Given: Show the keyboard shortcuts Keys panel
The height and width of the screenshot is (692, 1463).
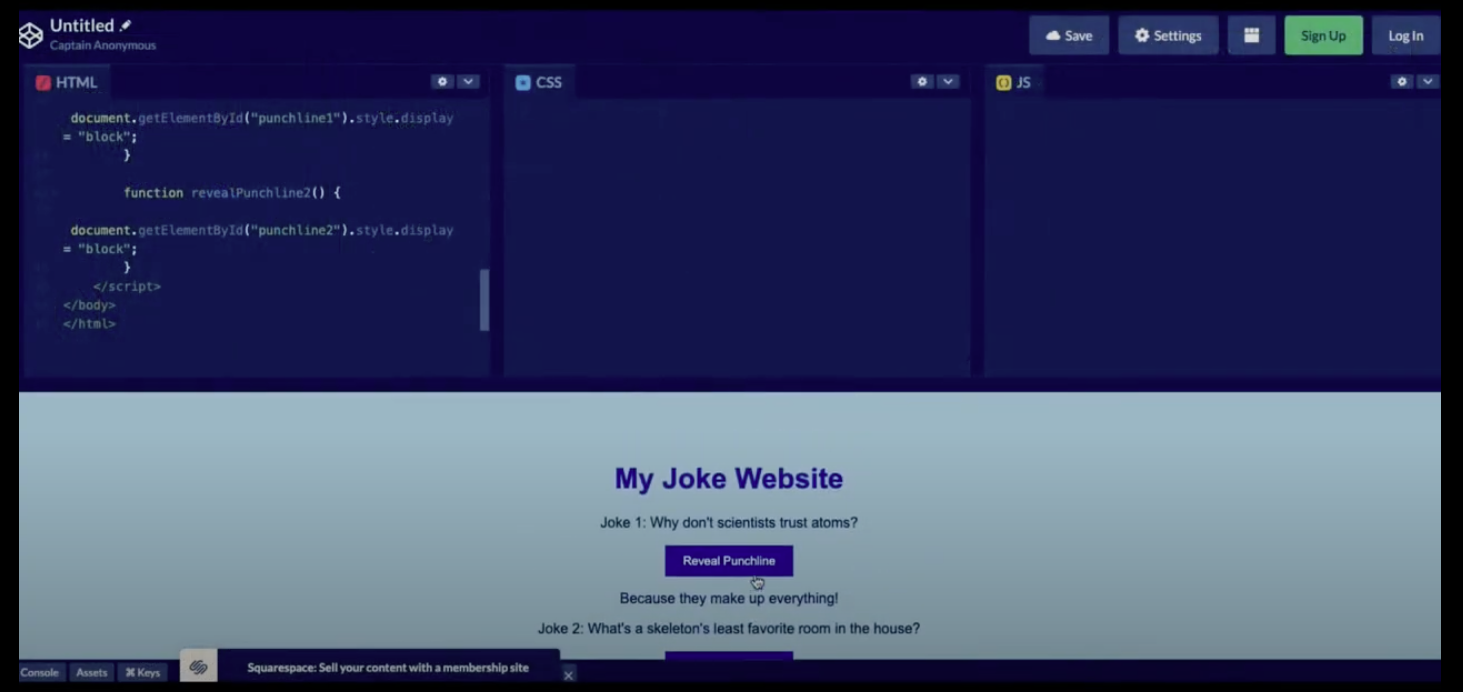Looking at the screenshot, I should tap(142, 673).
